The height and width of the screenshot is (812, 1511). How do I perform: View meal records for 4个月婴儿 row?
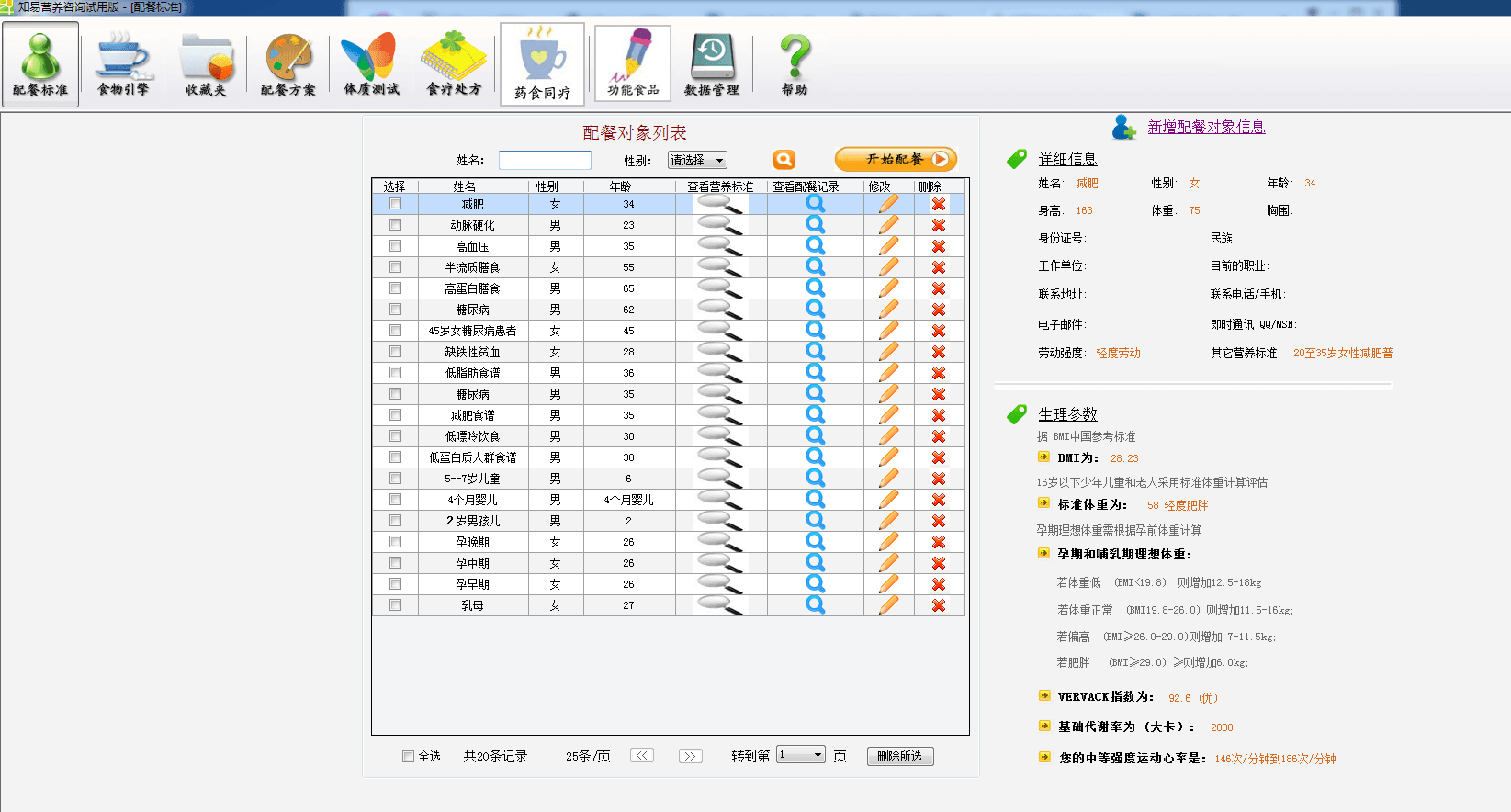[x=815, y=500]
